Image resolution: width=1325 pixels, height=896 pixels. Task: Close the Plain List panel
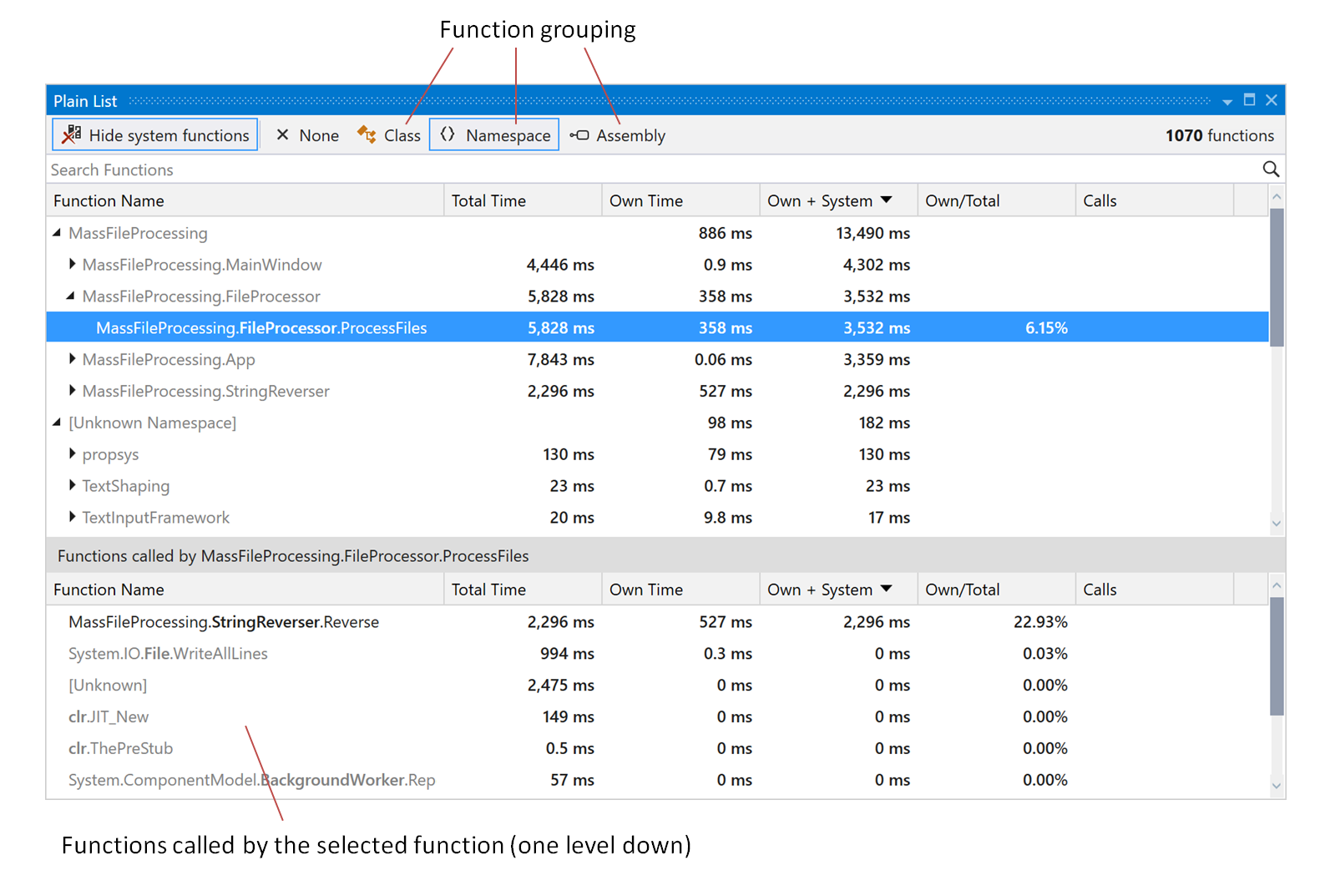click(x=1271, y=100)
